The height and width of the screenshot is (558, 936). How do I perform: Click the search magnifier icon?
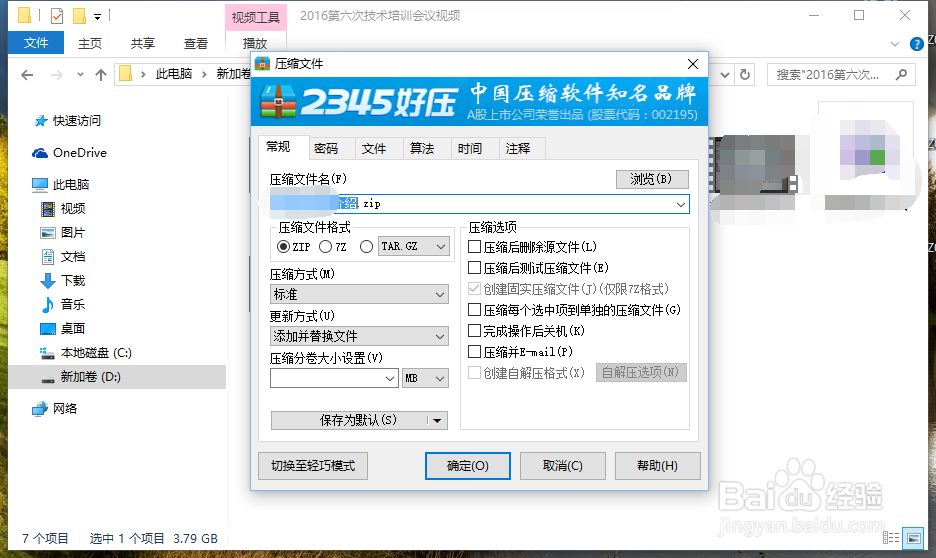(901, 75)
